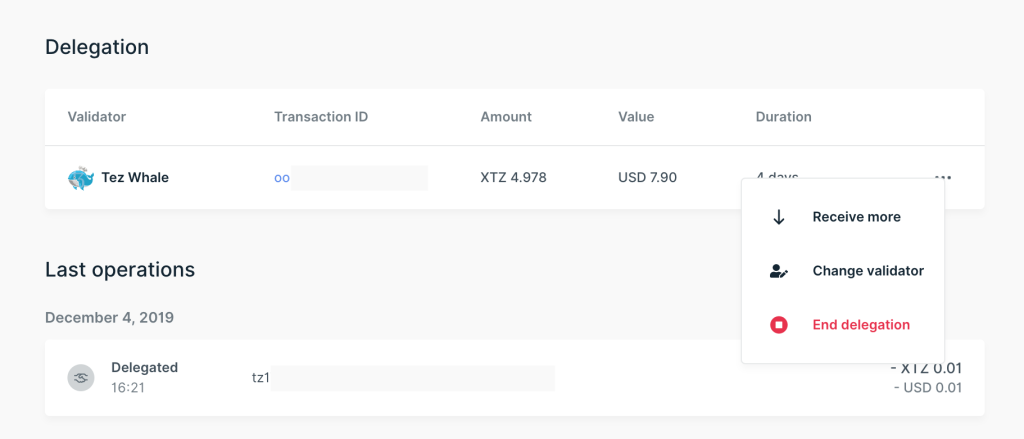Screen dimensions: 1024x439
Task: Click the Duration column header
Action: 783,117
